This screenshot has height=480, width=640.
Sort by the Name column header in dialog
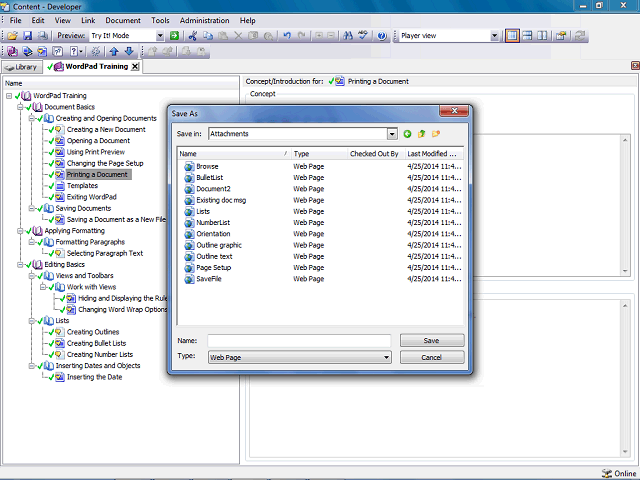234,154
